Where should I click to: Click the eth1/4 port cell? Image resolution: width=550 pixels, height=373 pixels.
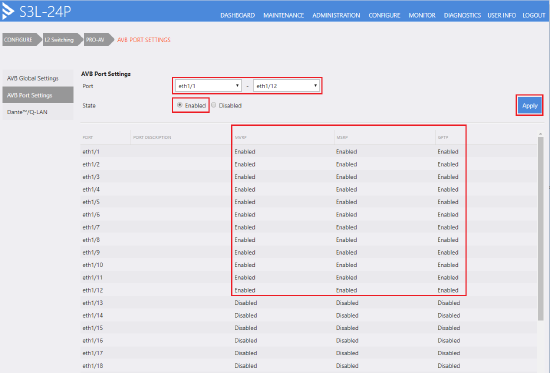91,189
